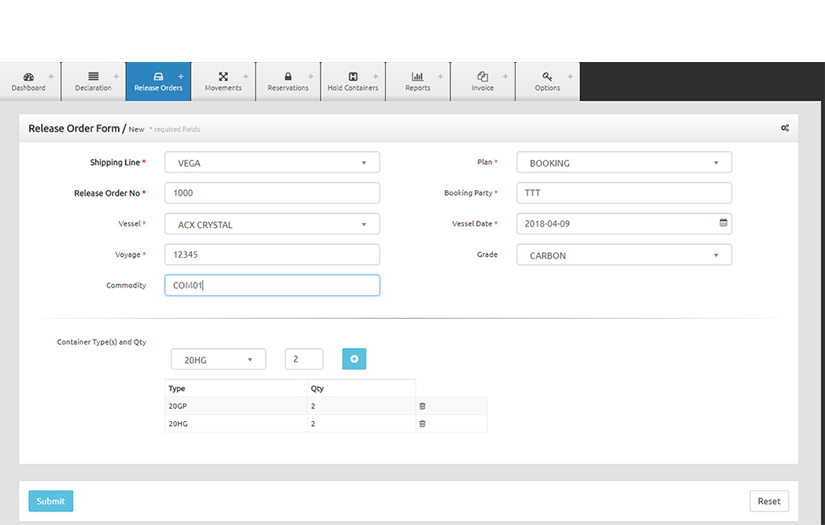Click the 20HG type cell in table

pyautogui.click(x=236, y=423)
